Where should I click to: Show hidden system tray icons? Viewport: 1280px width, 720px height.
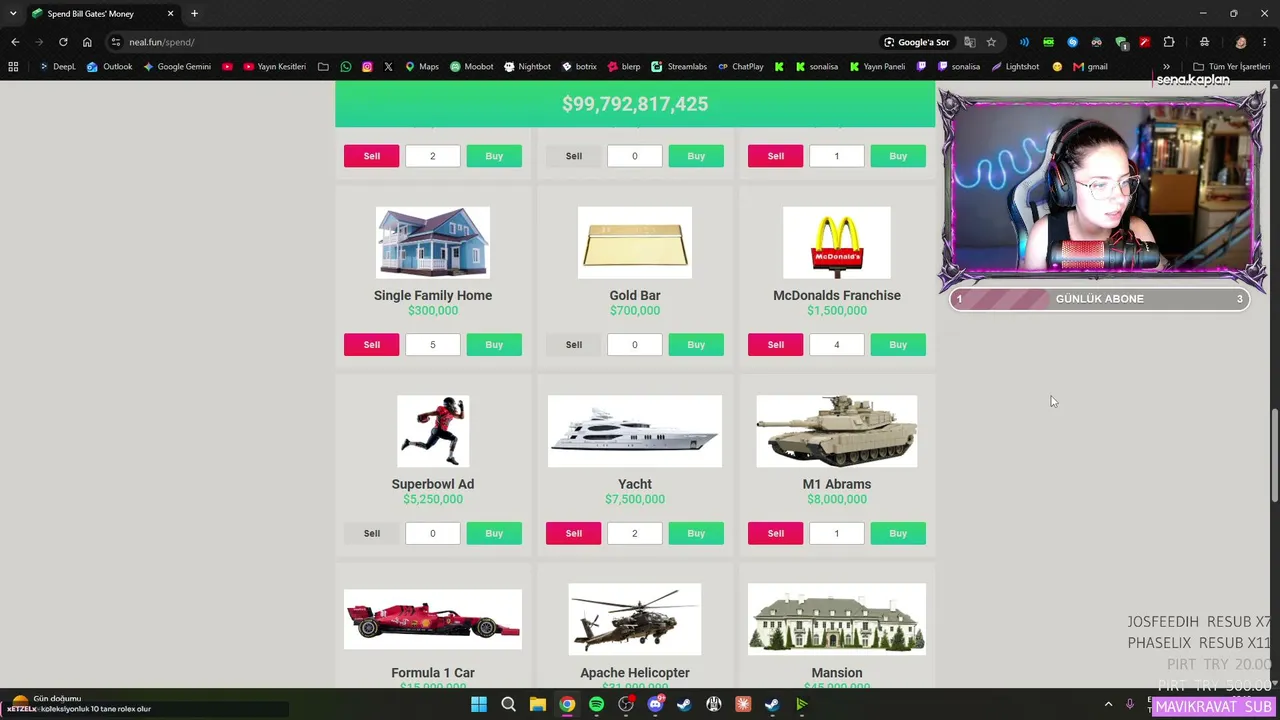(1108, 705)
